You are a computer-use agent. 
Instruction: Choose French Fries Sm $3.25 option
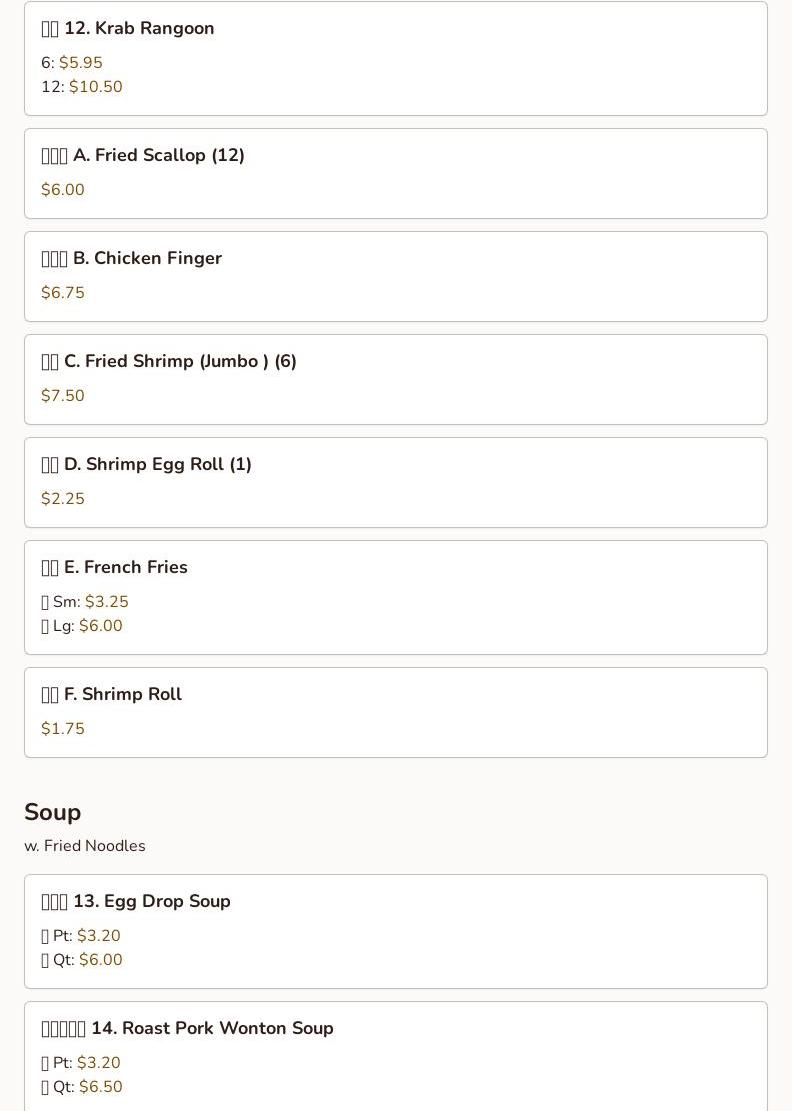85,602
